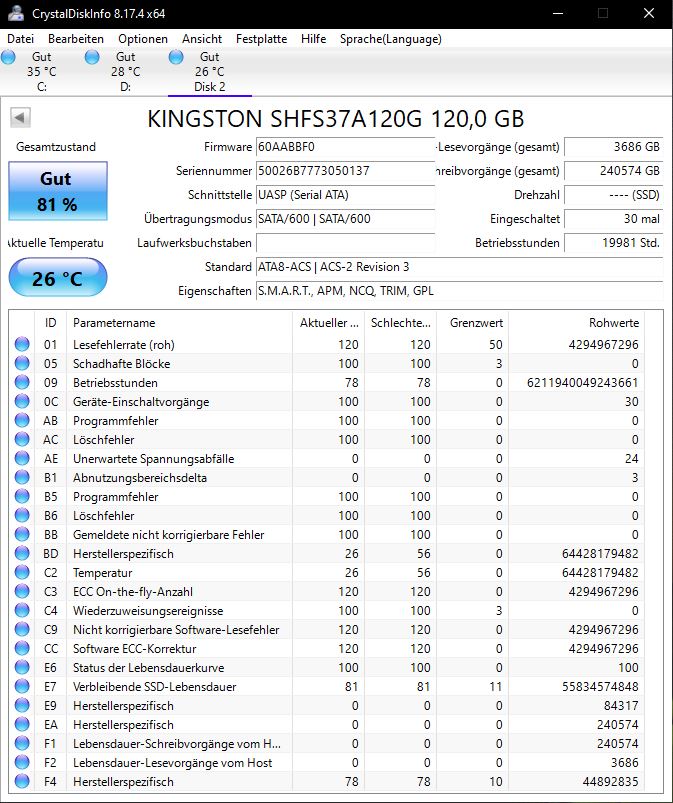The image size is (673, 803).
Task: Select the D: drive status orb
Action: [x=92, y=58]
